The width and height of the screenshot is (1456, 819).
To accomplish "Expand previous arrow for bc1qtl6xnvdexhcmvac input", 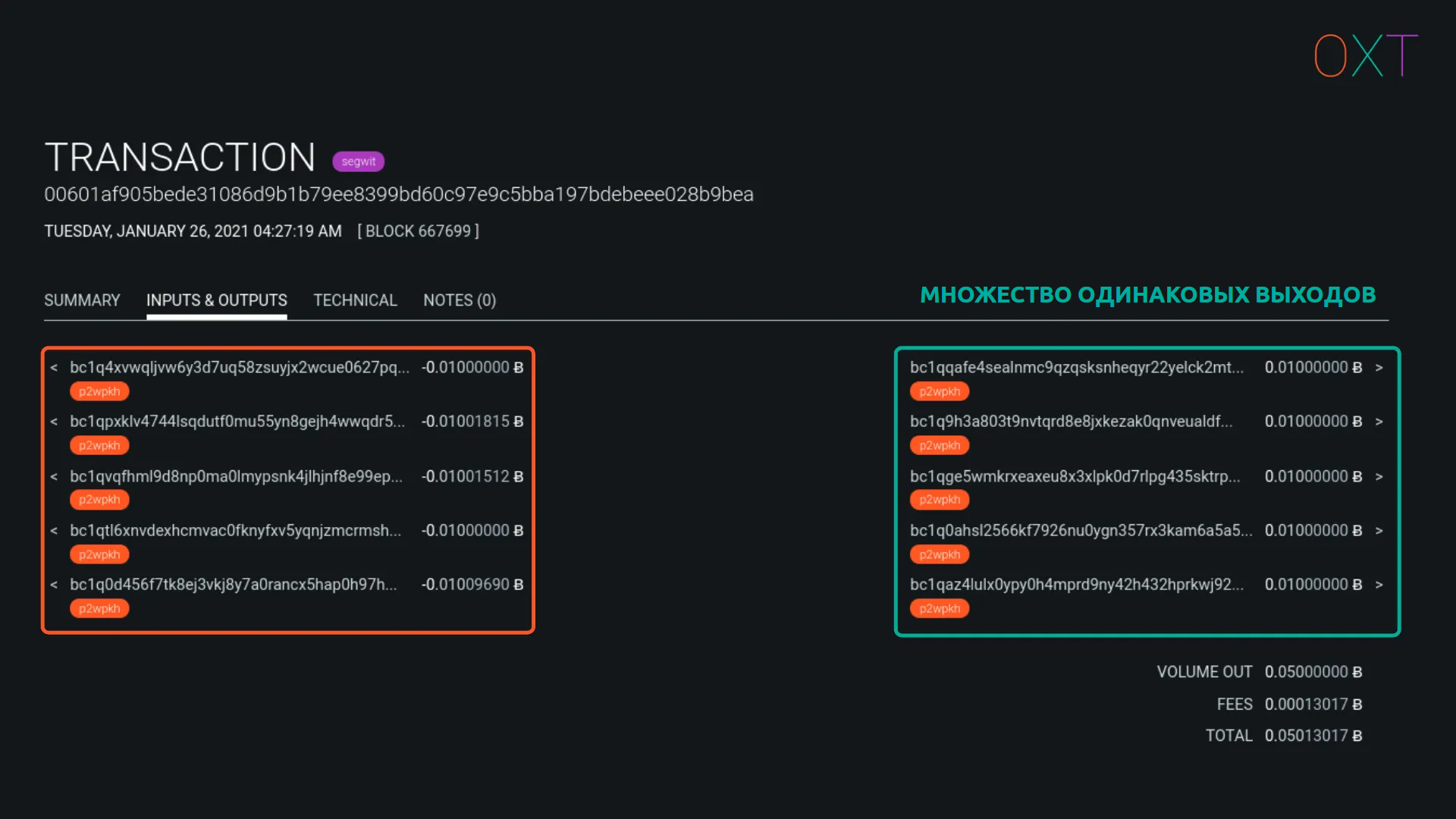I will tap(54, 531).
